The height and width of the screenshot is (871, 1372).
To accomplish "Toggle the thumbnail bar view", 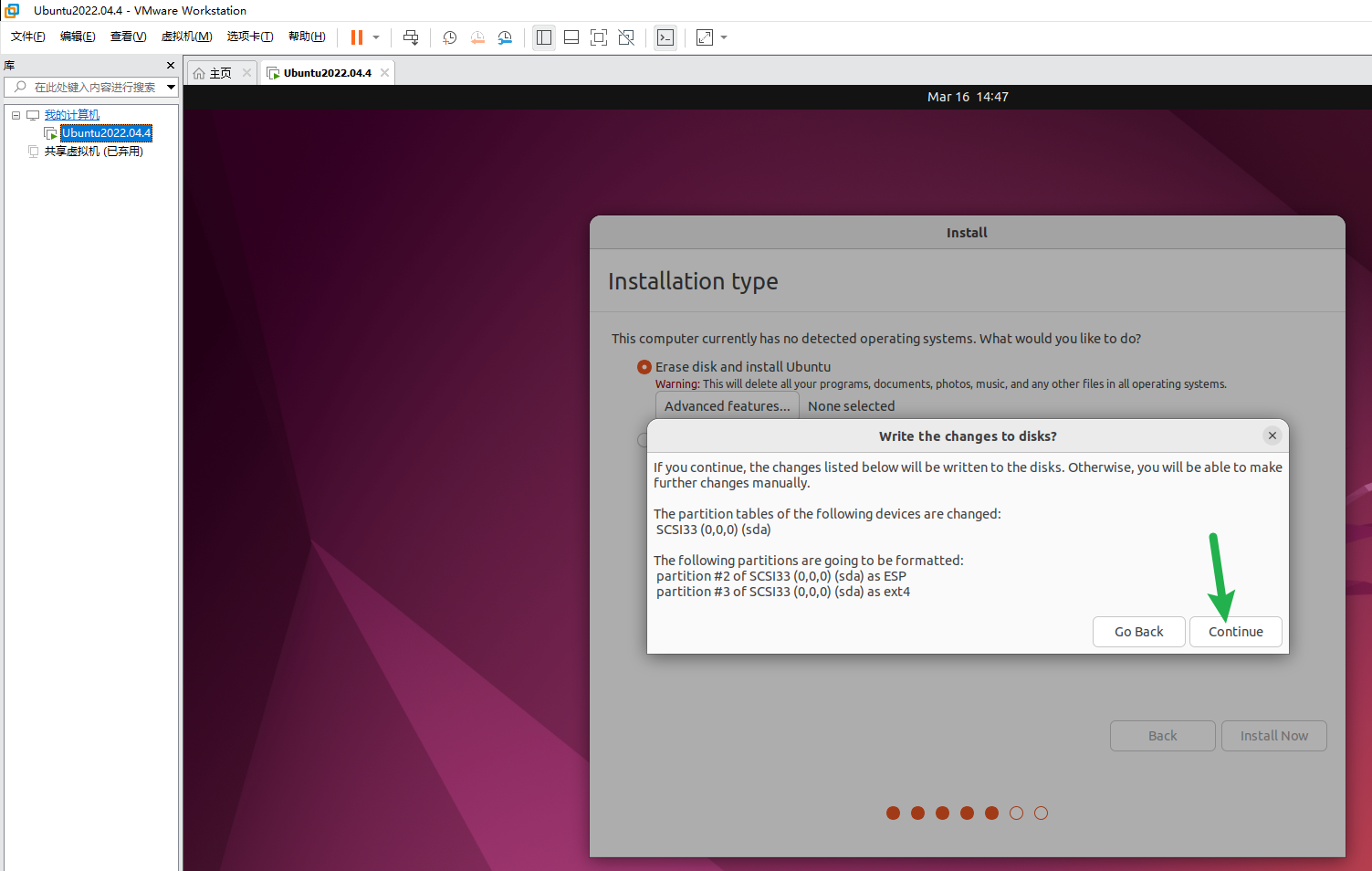I will 571,37.
